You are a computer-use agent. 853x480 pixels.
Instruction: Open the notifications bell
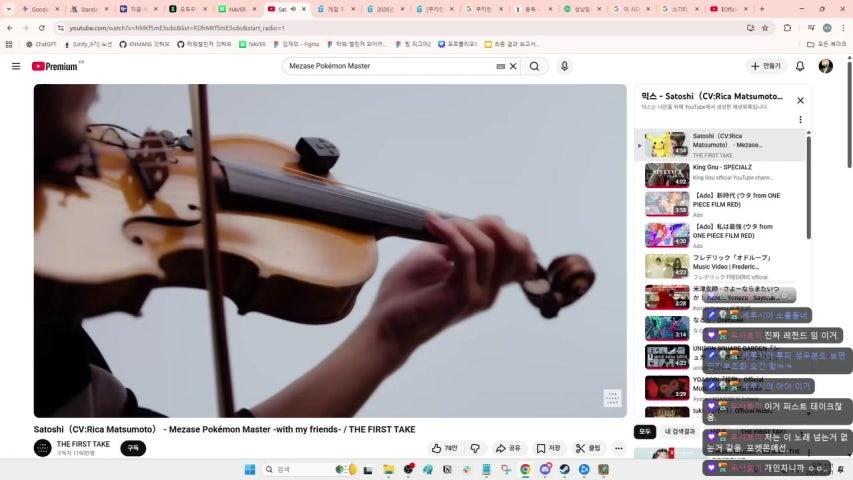tap(800, 66)
